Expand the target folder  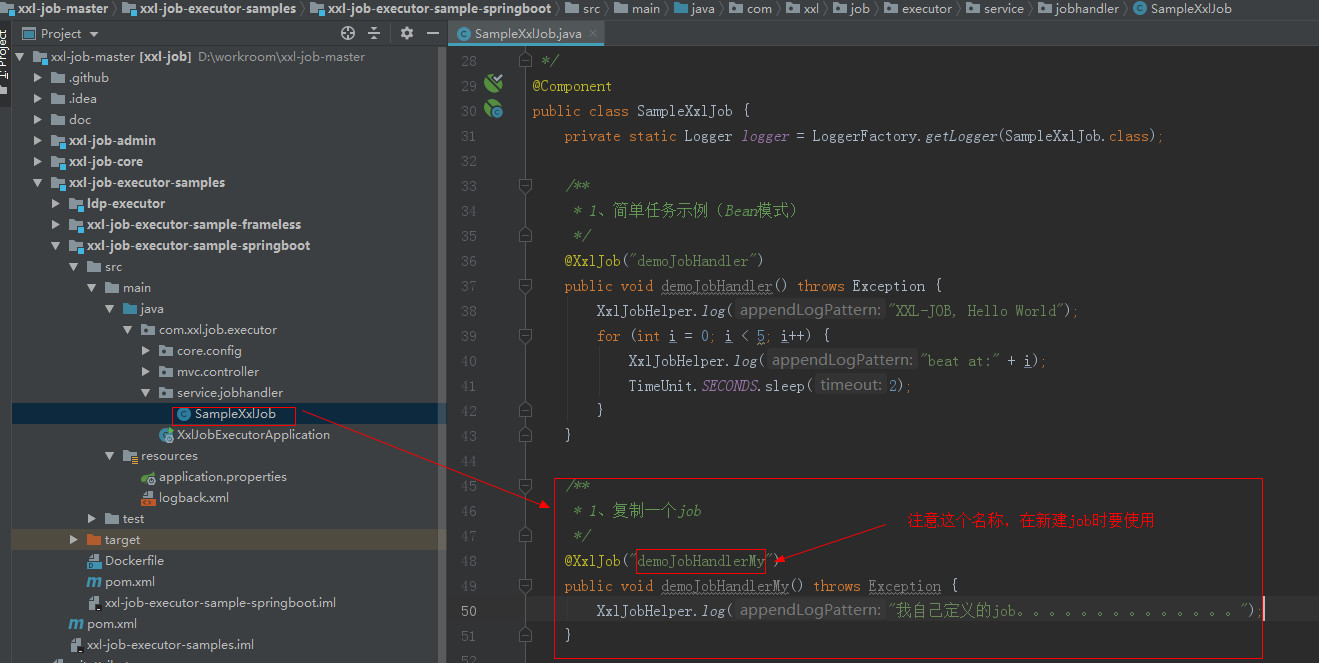point(74,540)
